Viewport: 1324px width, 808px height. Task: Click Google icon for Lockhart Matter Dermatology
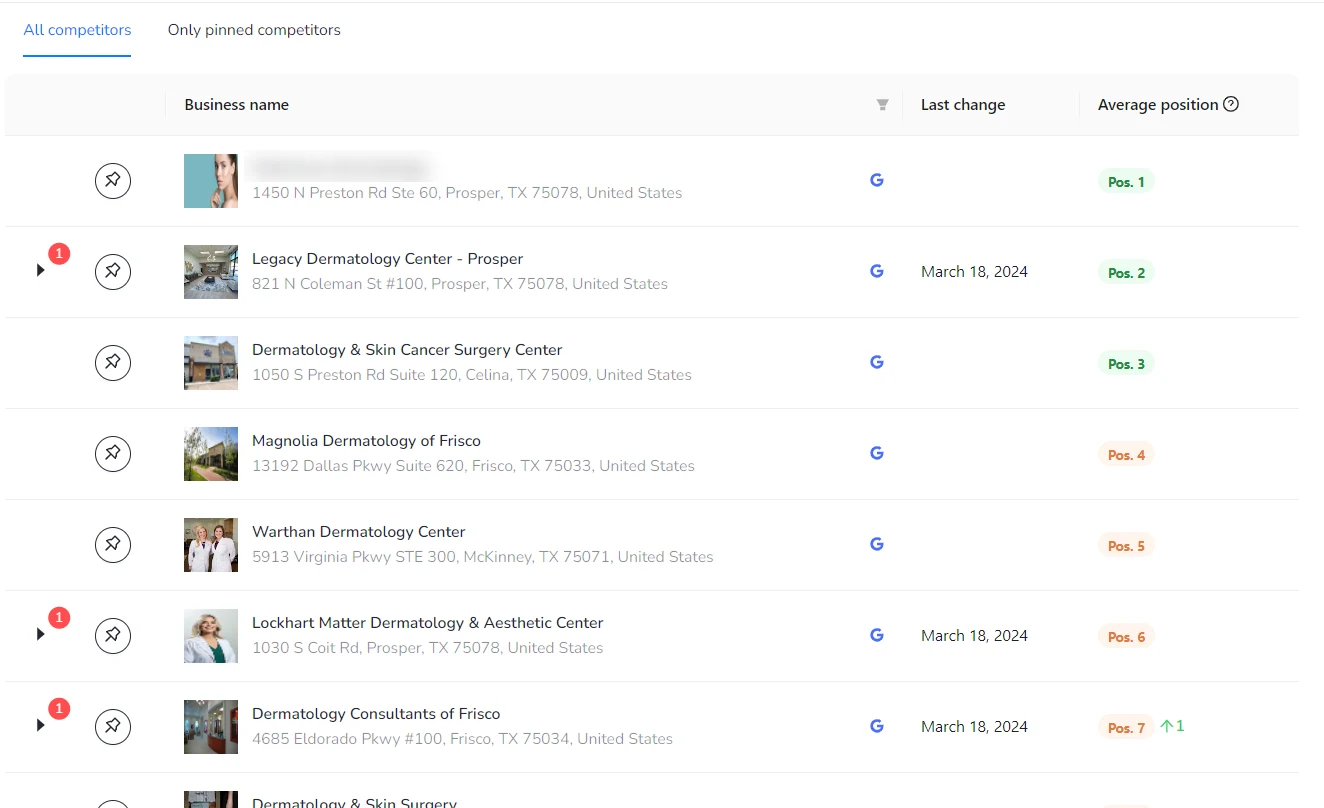[x=877, y=635]
